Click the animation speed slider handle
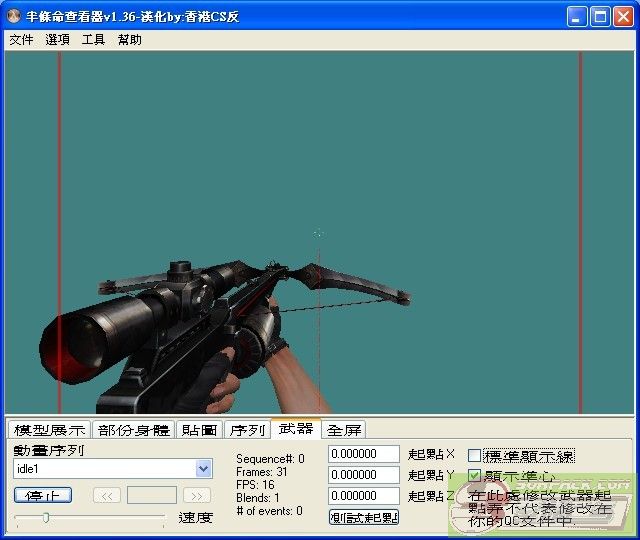Image resolution: width=640 pixels, height=540 pixels. pos(46,517)
